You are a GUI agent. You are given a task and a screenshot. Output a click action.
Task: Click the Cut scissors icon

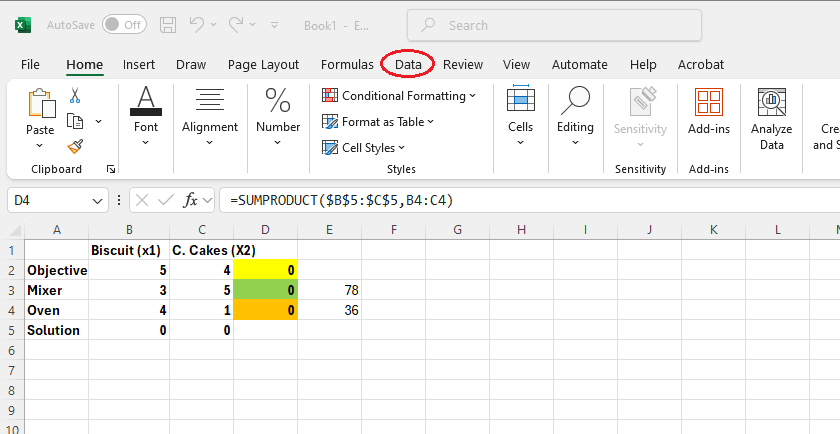pos(75,96)
